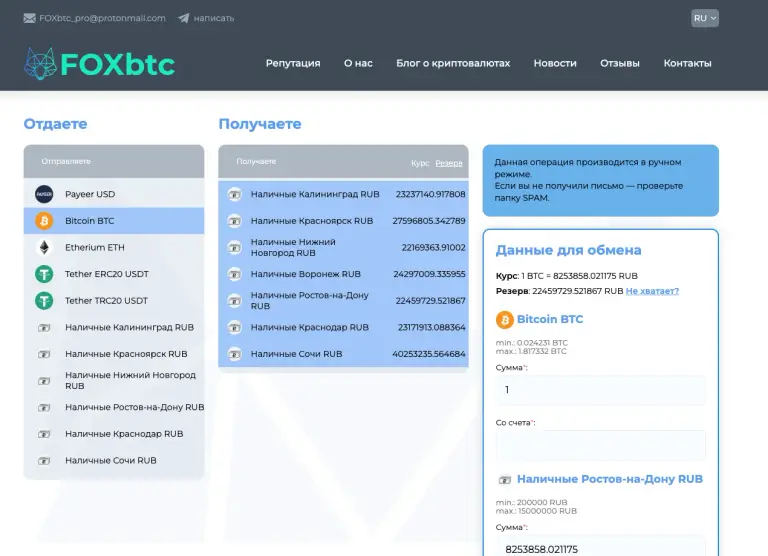The width and height of the screenshot is (768, 556).
Task: Click cash icon of Сочи row in receive list
Action: pos(235,354)
